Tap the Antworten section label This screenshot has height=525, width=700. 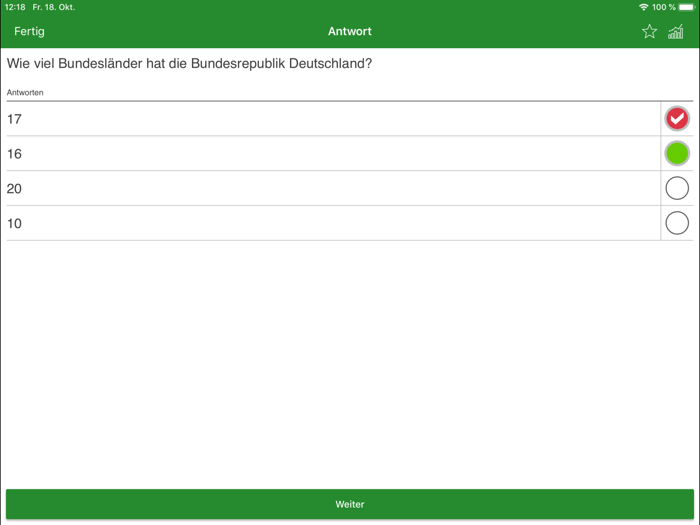pos(25,92)
